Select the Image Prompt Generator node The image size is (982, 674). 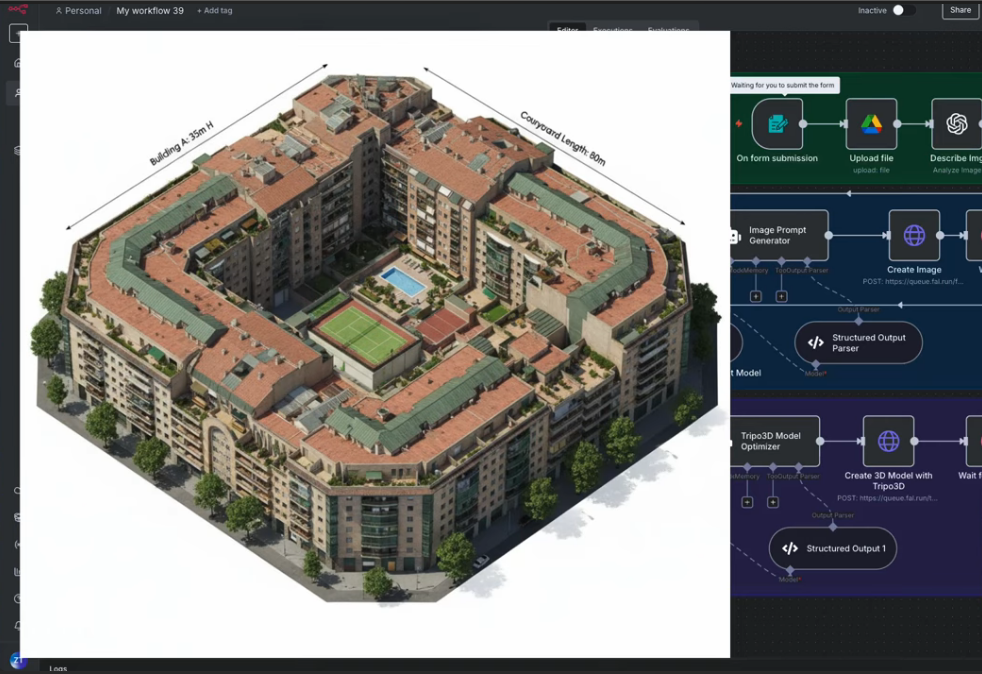[779, 236]
